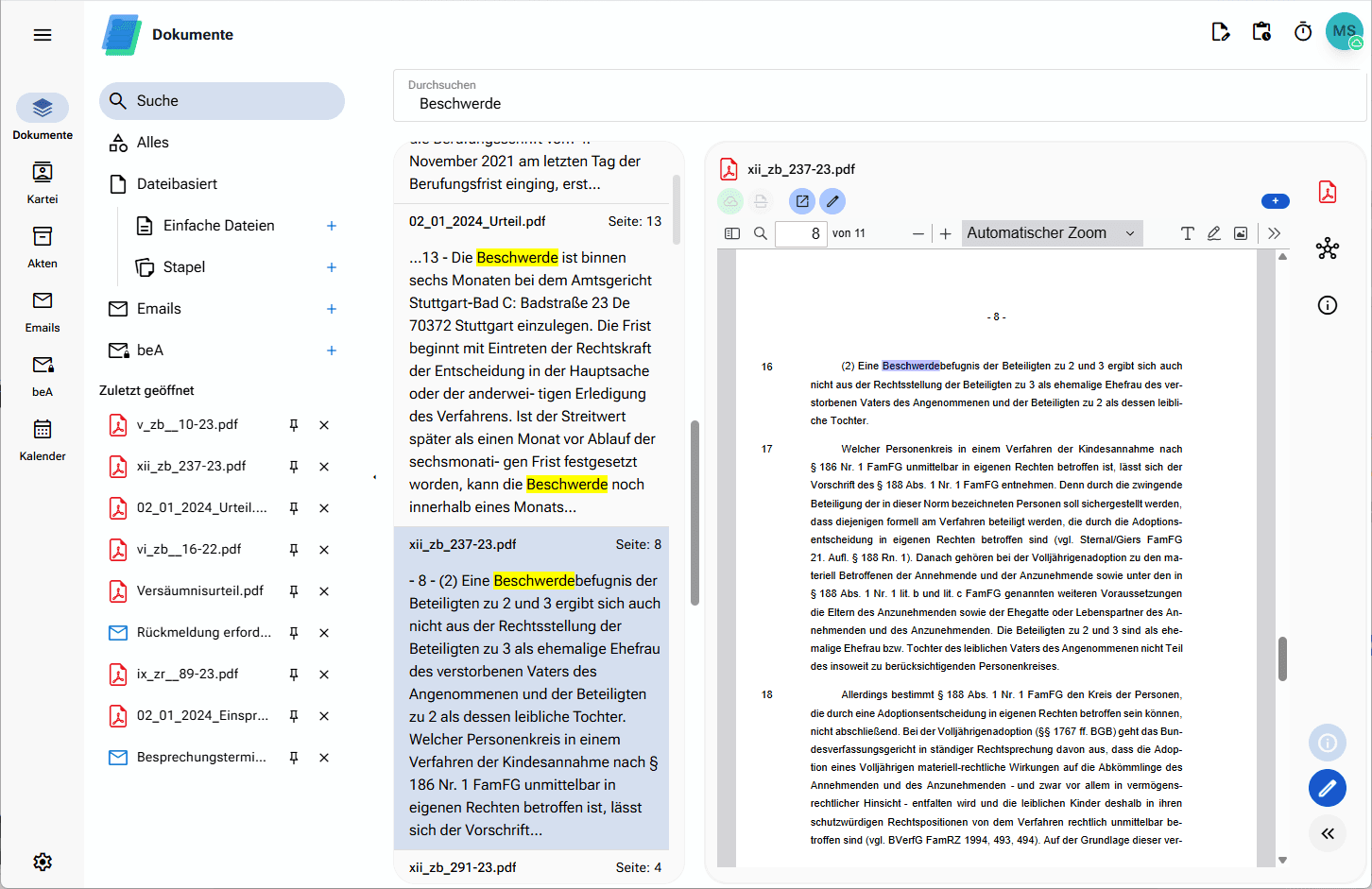Screen dimensions: 1372x889
Task: Click the faded floating info button
Action: 1328,743
